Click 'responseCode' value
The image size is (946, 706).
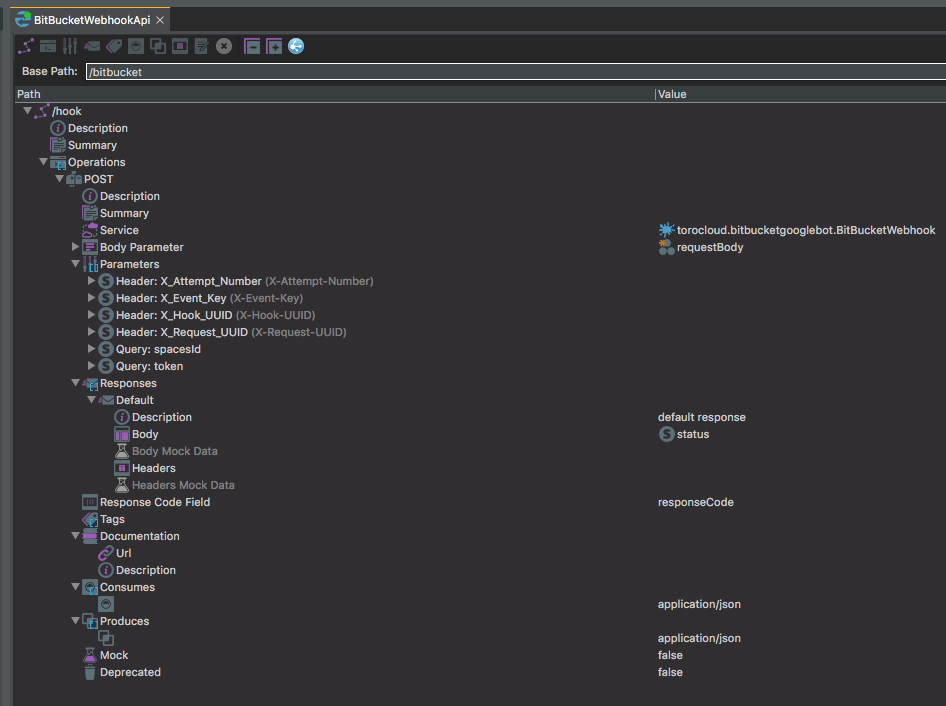click(x=696, y=502)
